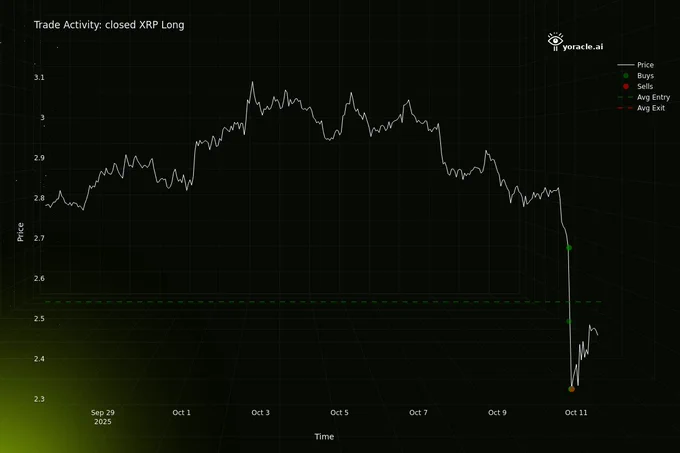680x453 pixels.
Task: Click the 'Oct 3' date label
Action: (x=261, y=413)
